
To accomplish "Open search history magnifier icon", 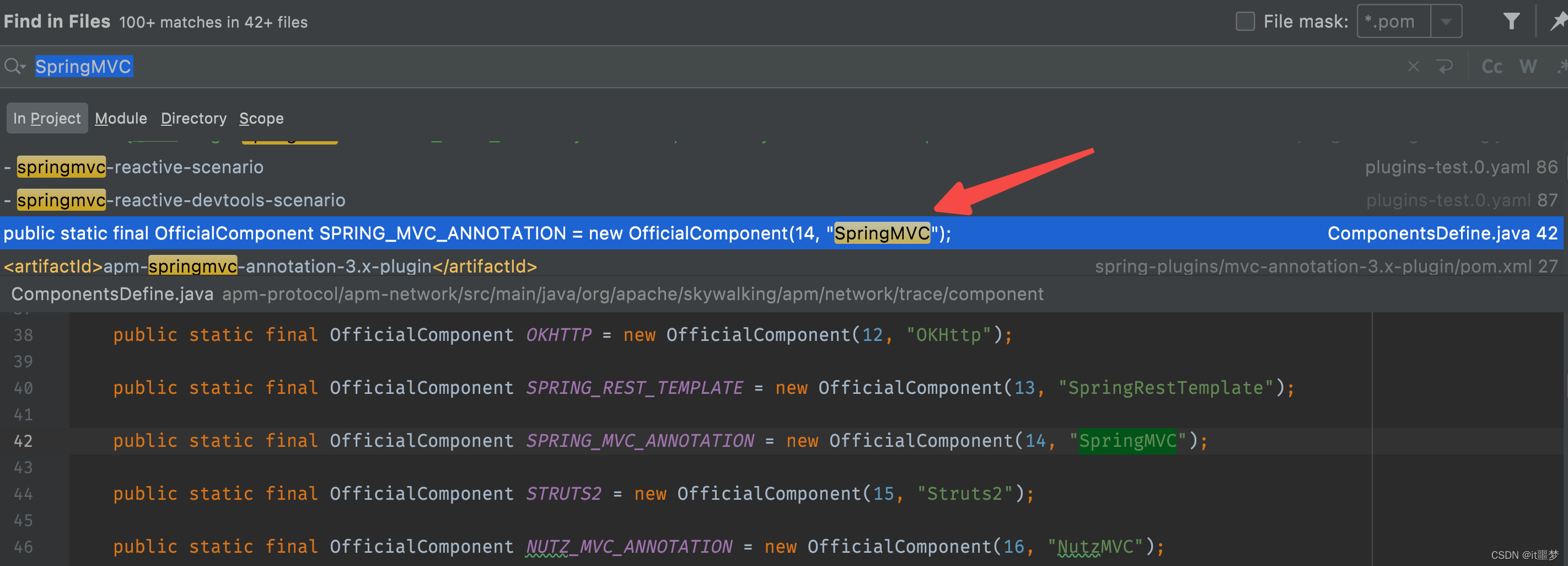I will pos(14,66).
